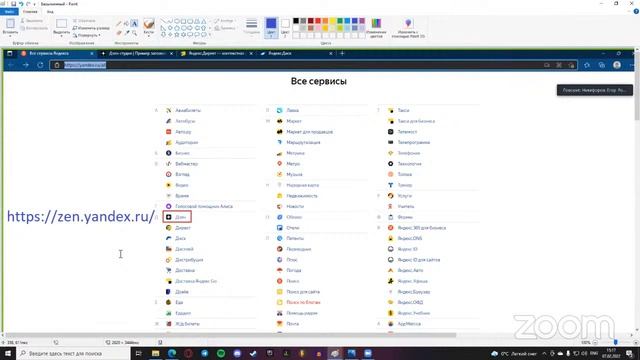The image size is (640, 360).
Task: Click the Дзен service link
Action: pyautogui.click(x=181, y=217)
